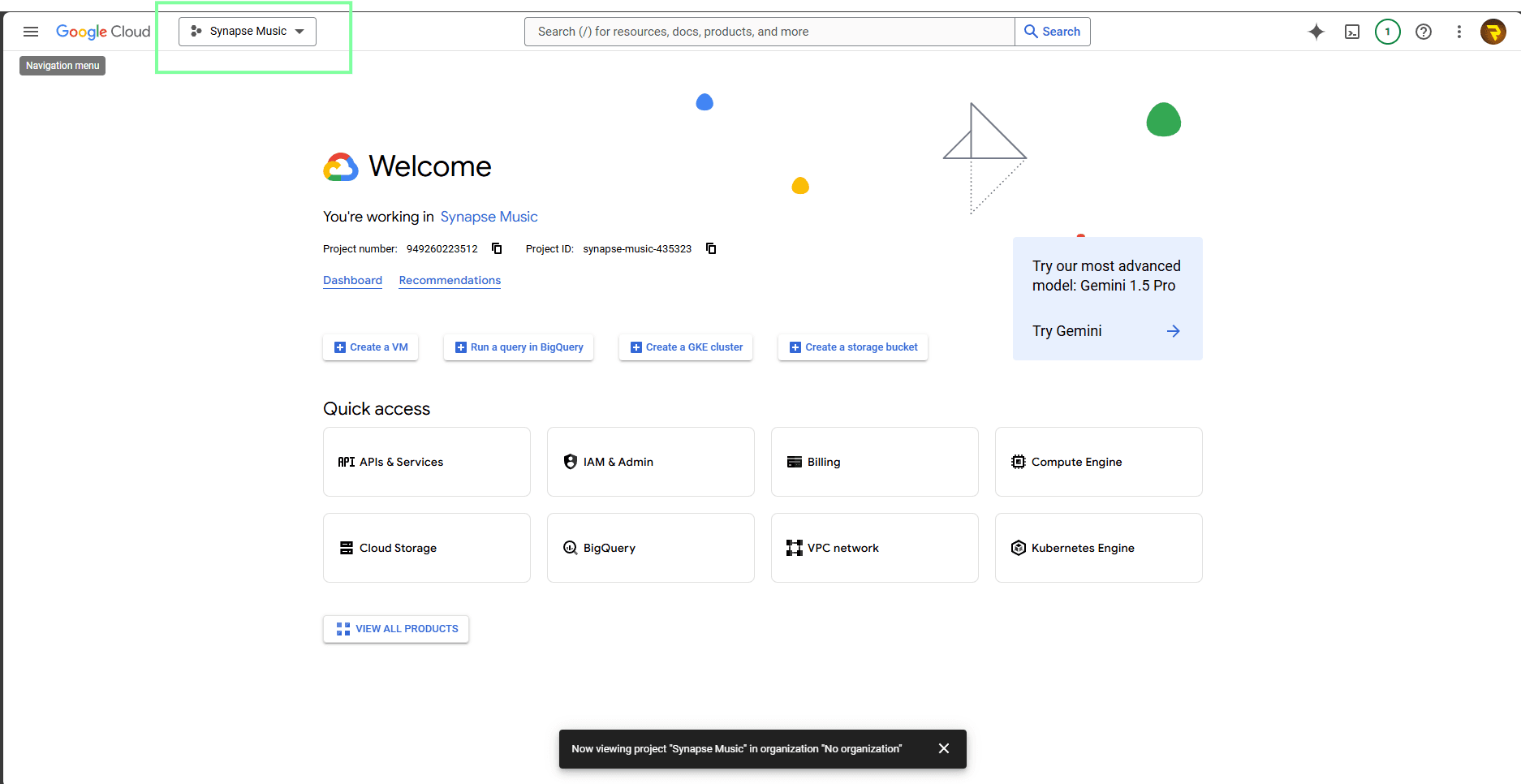Click the VIEW ALL PRODUCTS button
The height and width of the screenshot is (784, 1521).
point(396,629)
